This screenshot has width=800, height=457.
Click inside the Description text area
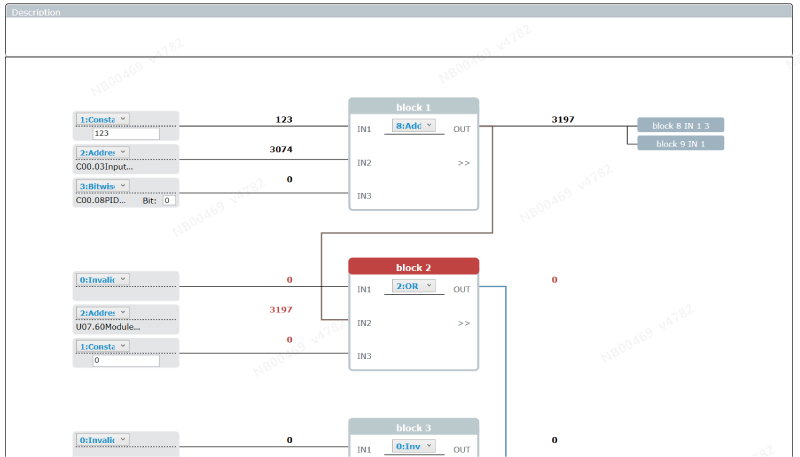point(400,36)
